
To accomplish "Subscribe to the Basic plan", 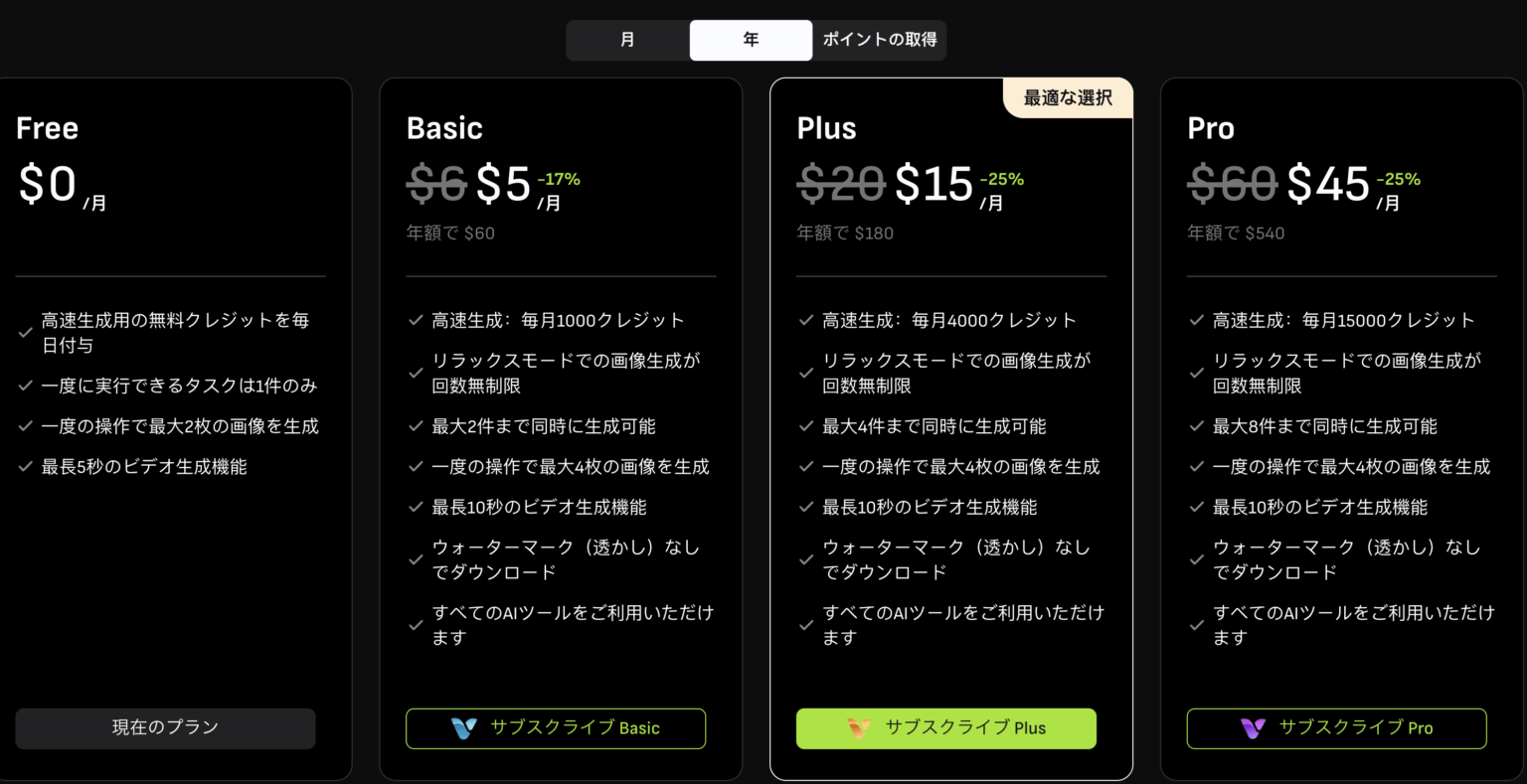I will (556, 728).
